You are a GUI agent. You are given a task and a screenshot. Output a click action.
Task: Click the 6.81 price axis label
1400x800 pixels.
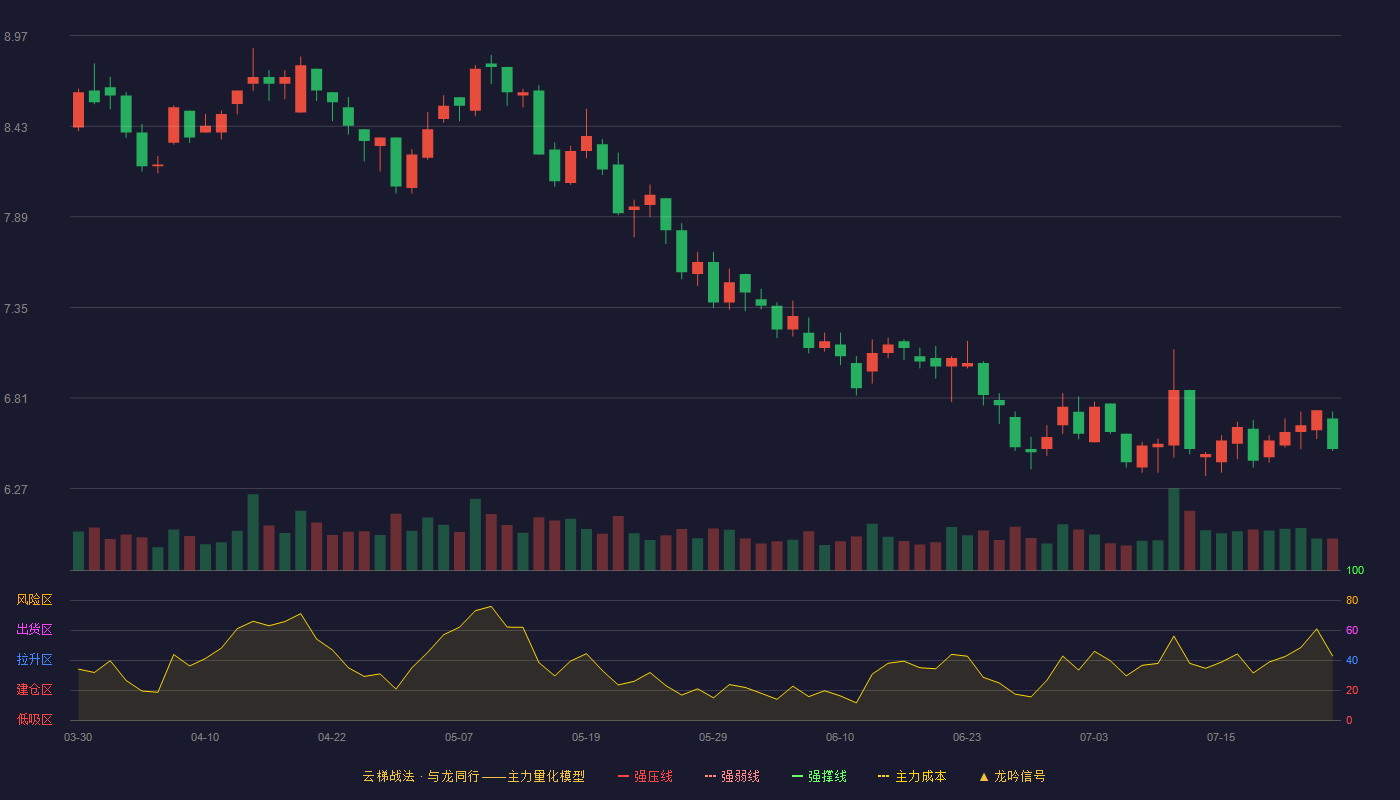click(16, 399)
